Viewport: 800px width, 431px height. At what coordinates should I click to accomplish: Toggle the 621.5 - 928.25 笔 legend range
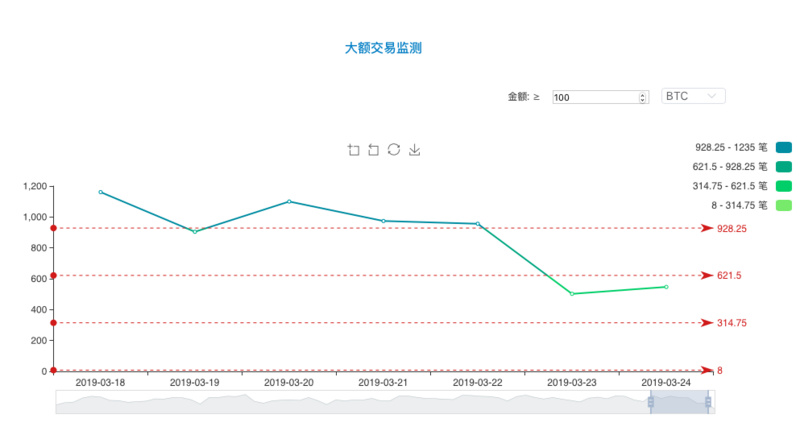742,167
